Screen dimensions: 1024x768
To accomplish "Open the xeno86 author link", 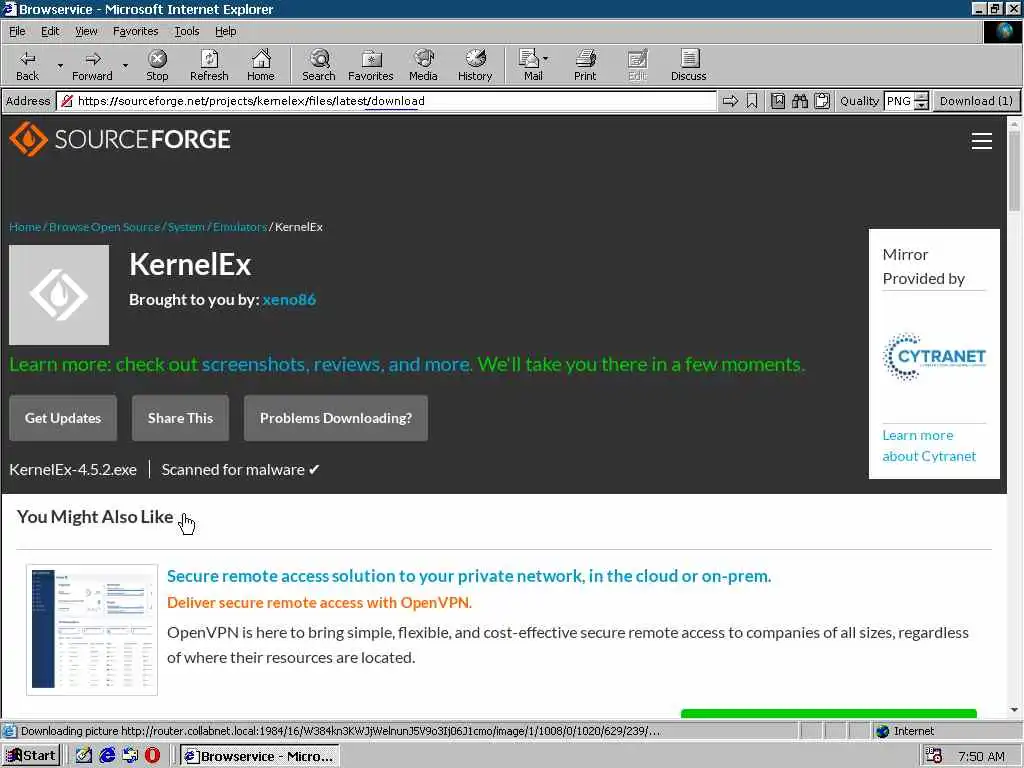I will [289, 300].
